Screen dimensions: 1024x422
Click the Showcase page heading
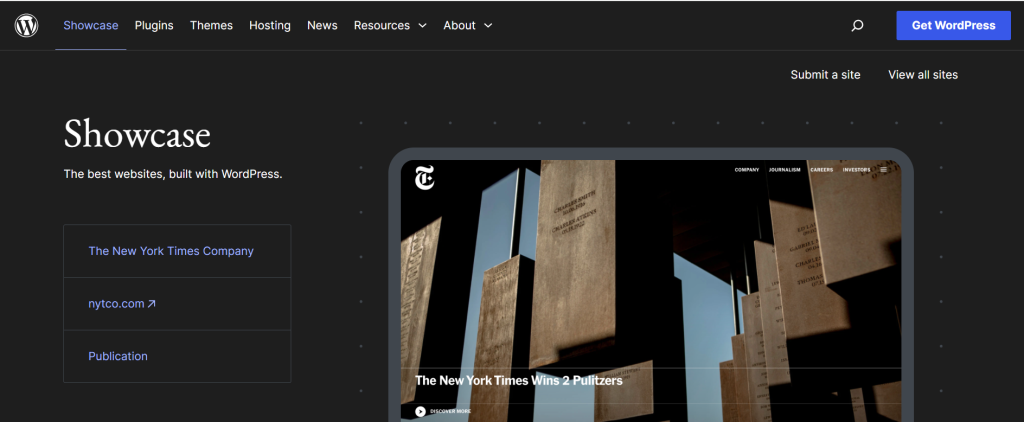point(137,134)
